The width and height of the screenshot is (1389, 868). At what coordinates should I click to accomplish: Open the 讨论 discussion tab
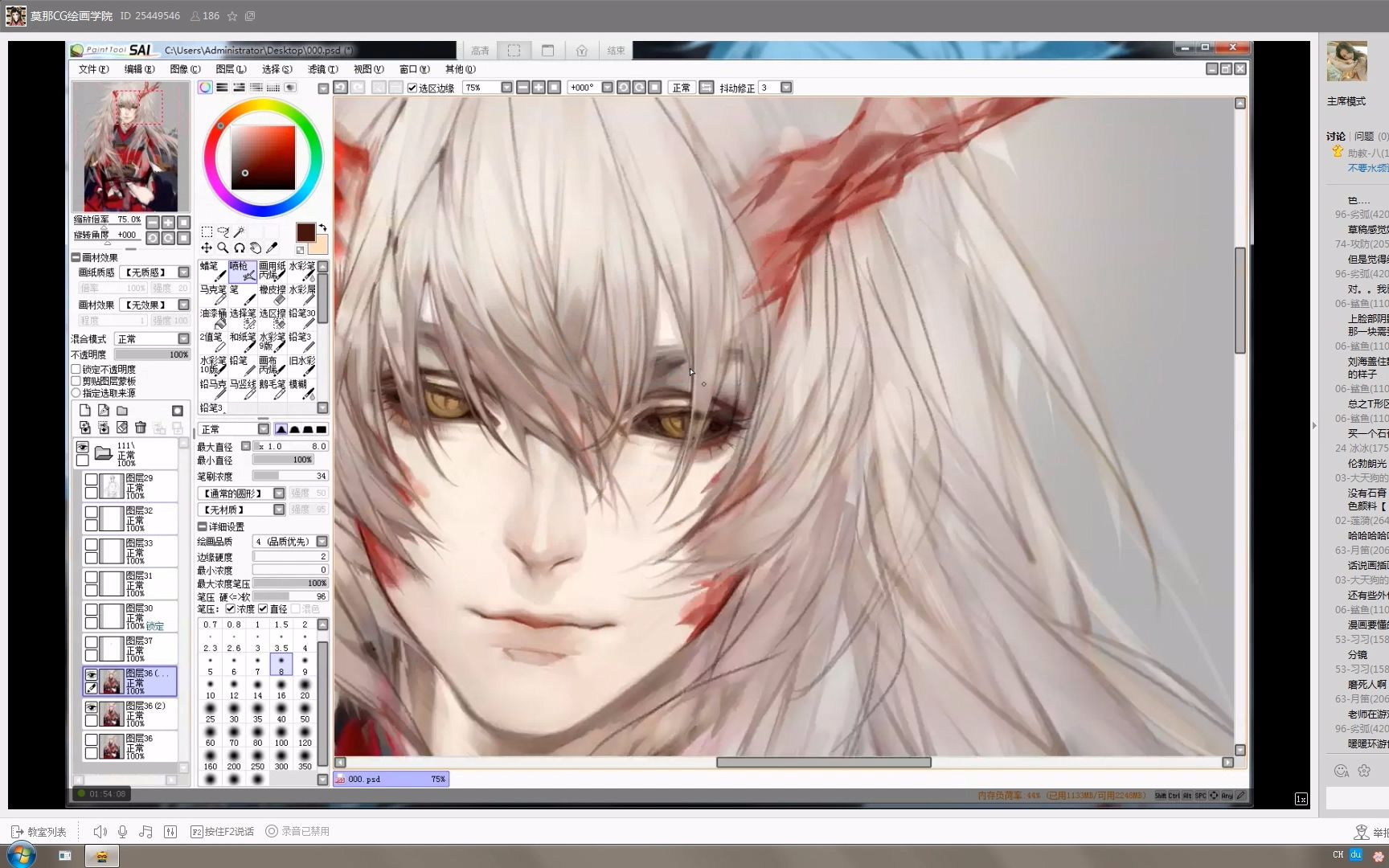pyautogui.click(x=1336, y=137)
